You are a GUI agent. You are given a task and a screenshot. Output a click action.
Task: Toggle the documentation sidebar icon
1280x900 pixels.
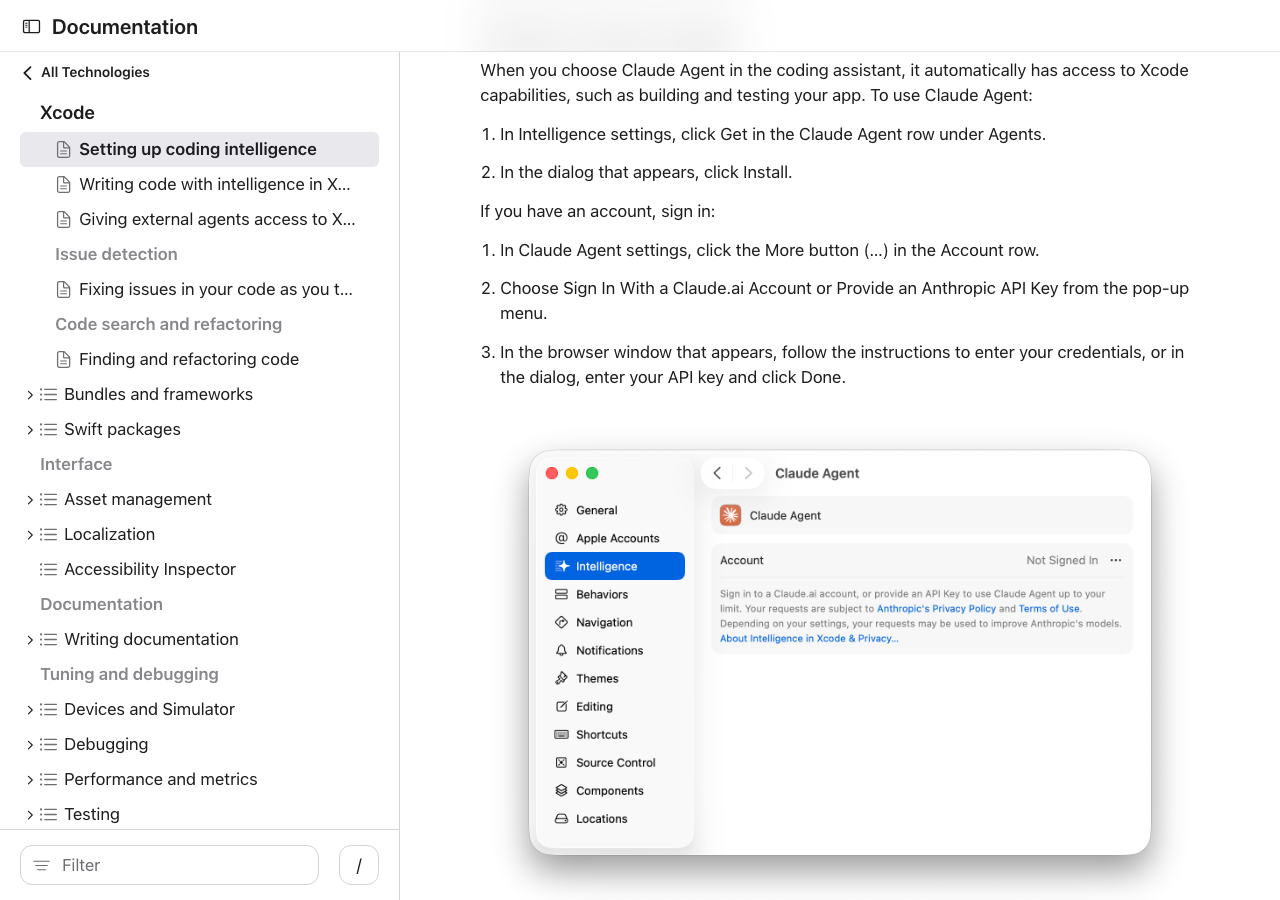31,27
